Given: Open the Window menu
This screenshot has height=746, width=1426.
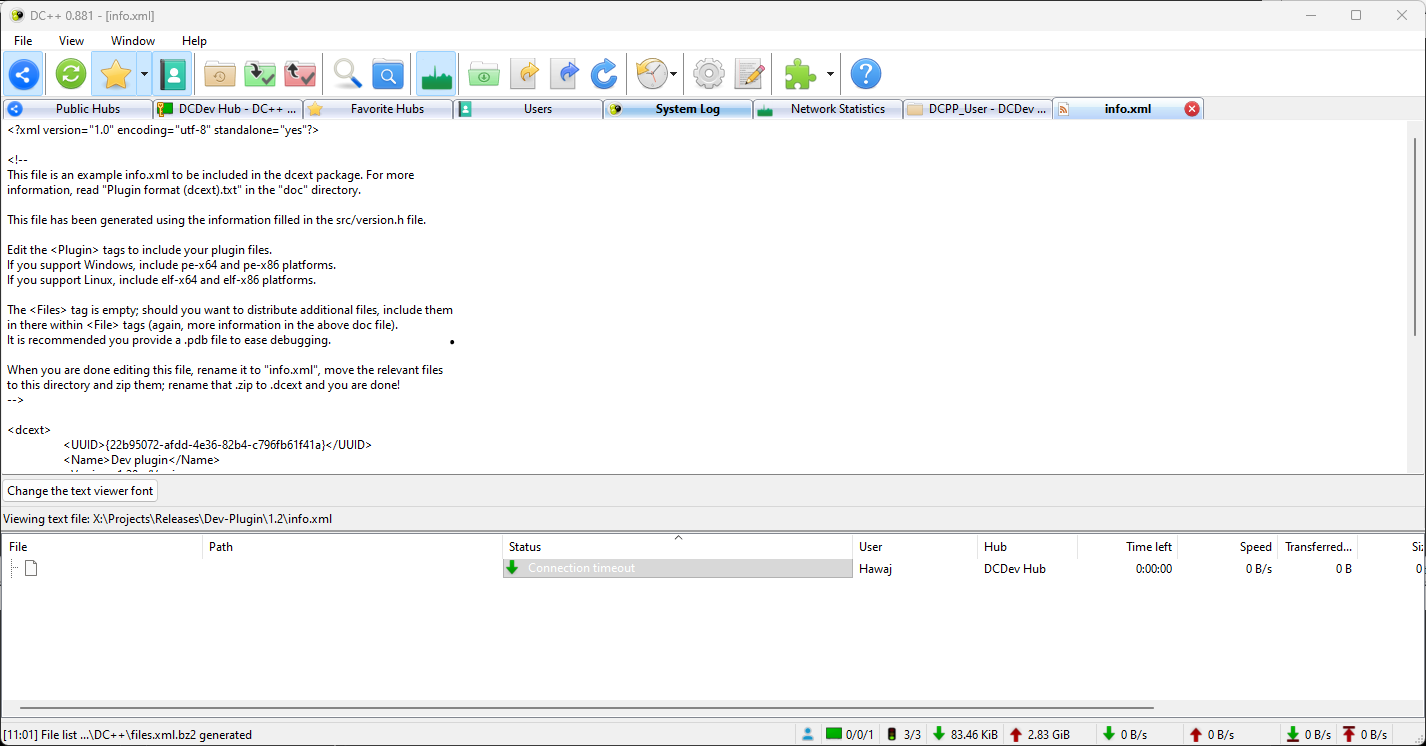Looking at the screenshot, I should (x=133, y=41).
